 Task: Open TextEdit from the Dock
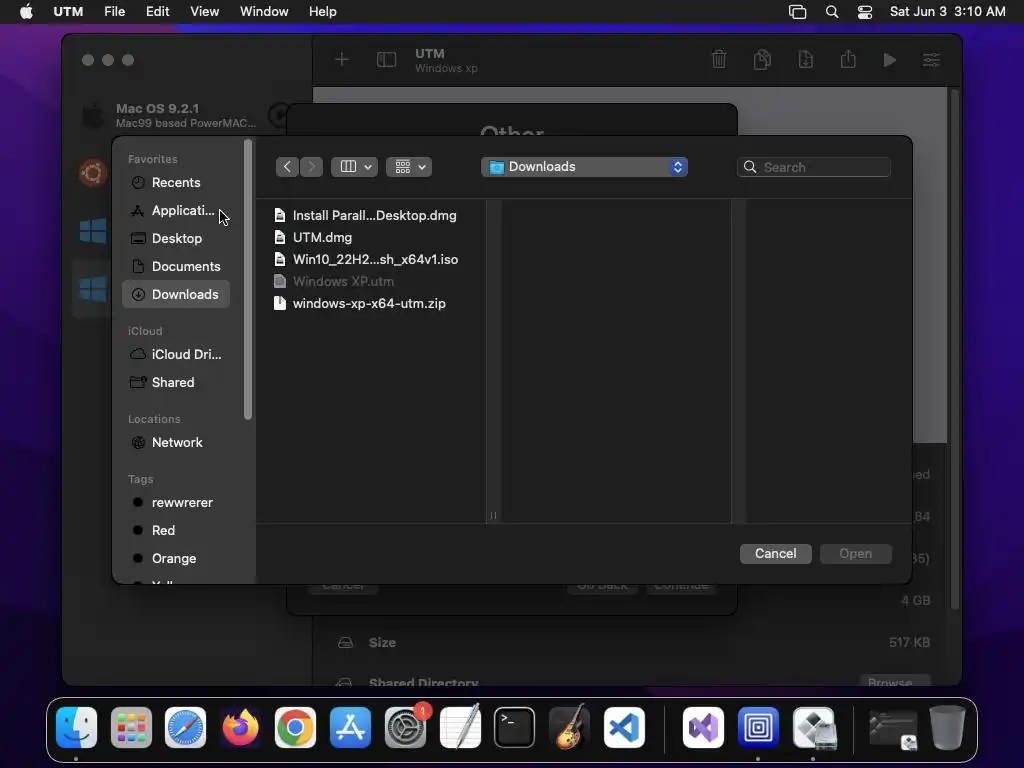click(x=460, y=728)
